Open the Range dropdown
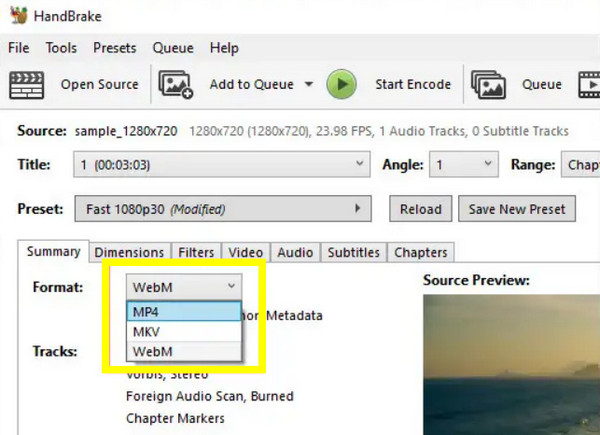 coord(580,165)
